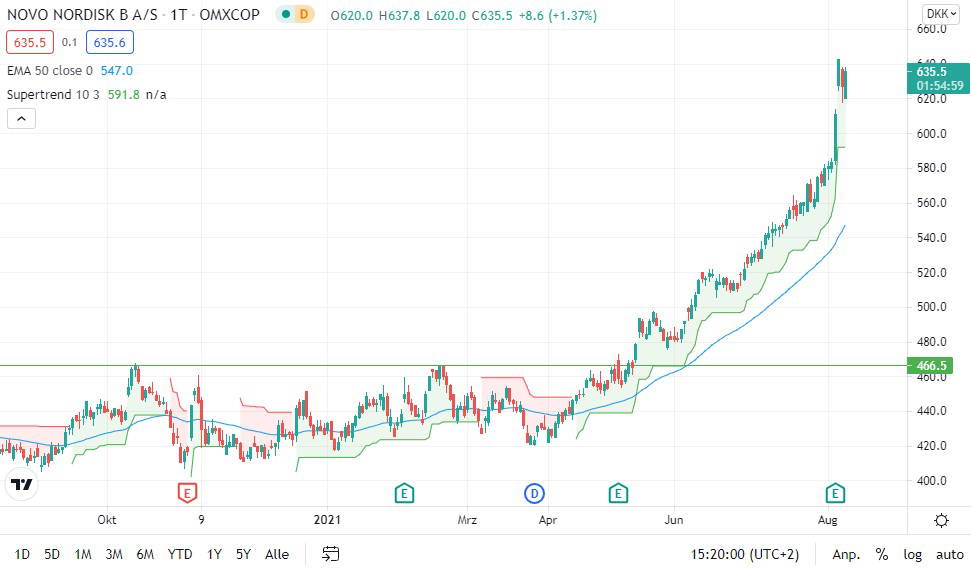Select the YTD time range
Image resolution: width=971 pixels, height=568 pixels.
click(180, 554)
